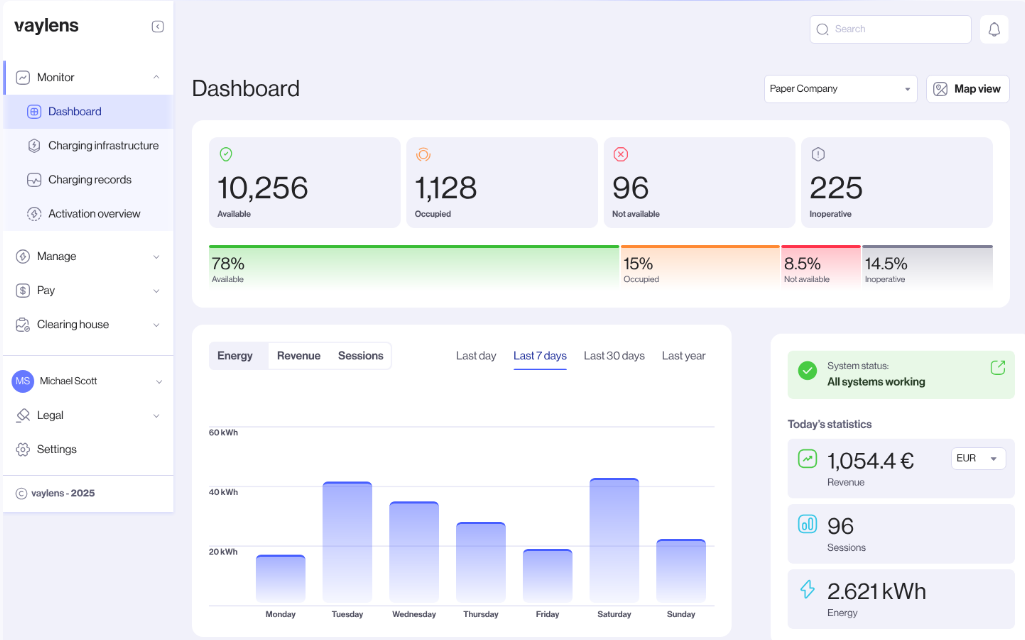Collapse sidebar using the panel toggle icon
Screen dimensions: 1025x640
click(x=158, y=27)
